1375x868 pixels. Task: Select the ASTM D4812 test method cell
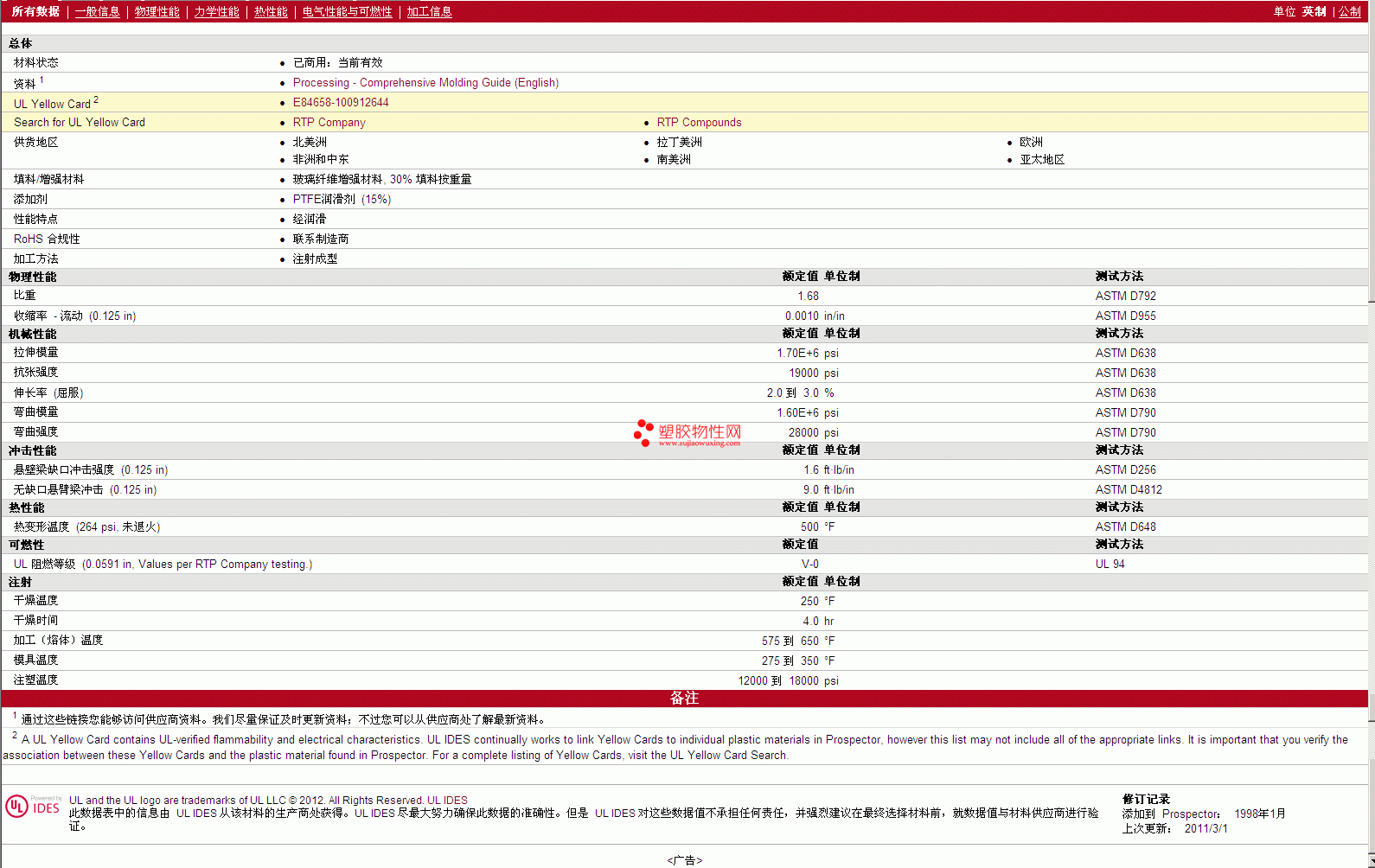tap(1129, 489)
